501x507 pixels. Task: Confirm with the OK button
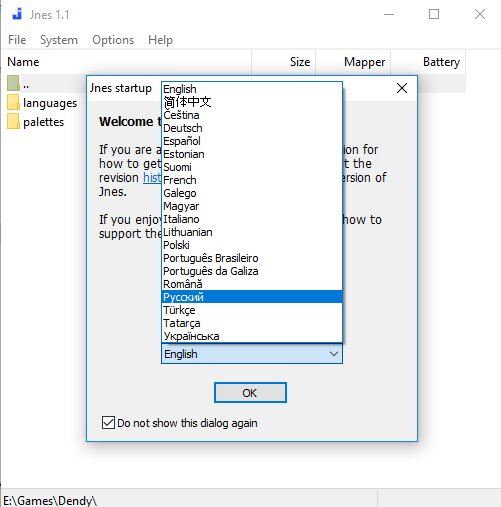click(x=250, y=393)
